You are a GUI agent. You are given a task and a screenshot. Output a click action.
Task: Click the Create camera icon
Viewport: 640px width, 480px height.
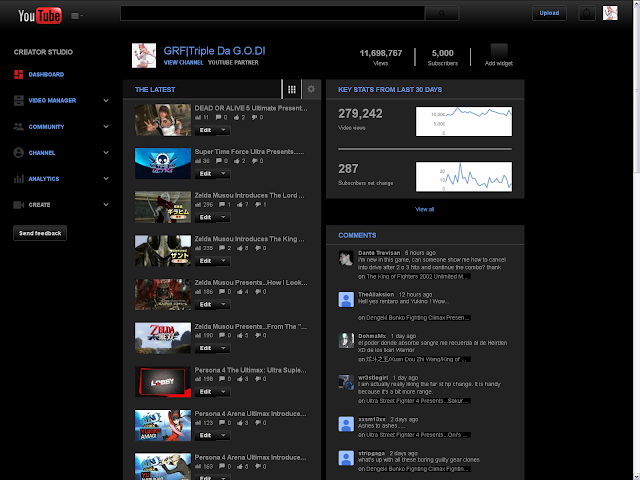[18, 205]
